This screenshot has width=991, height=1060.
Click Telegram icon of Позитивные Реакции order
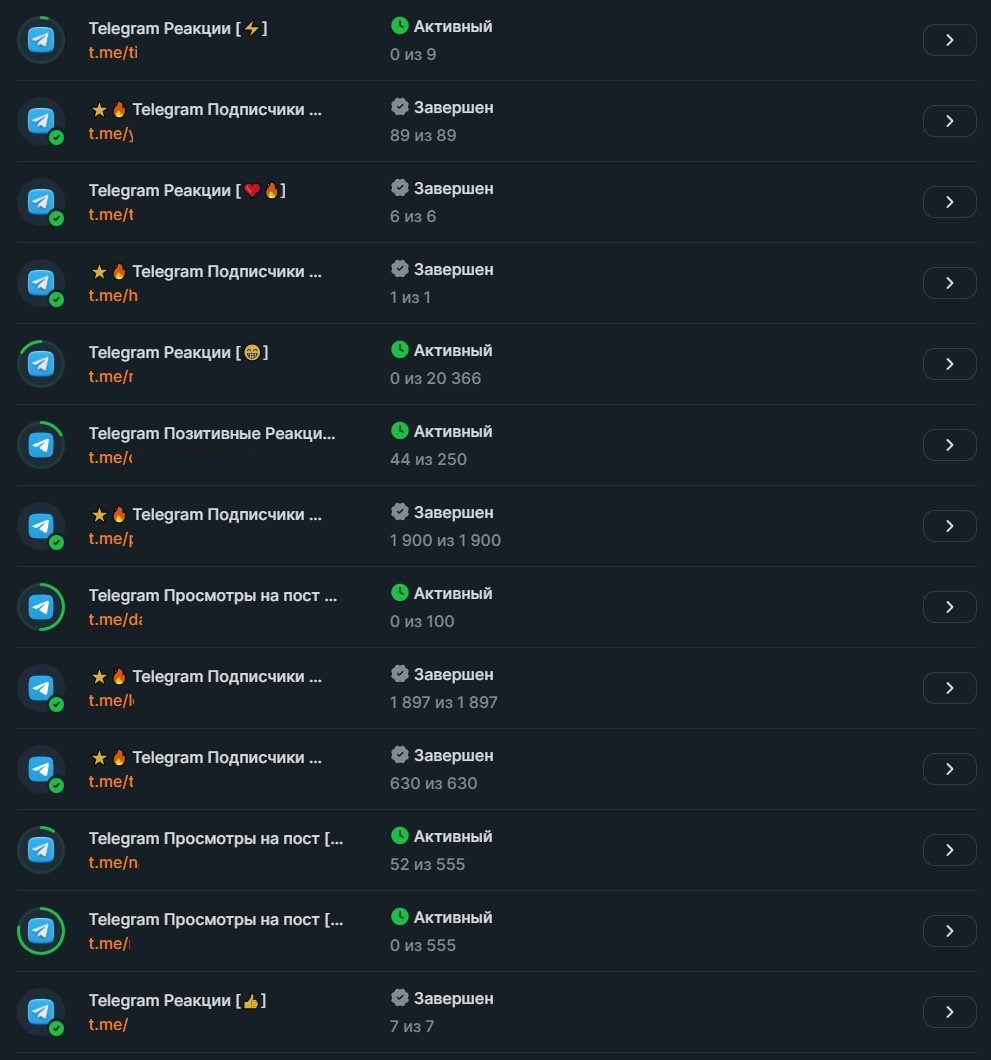point(41,445)
